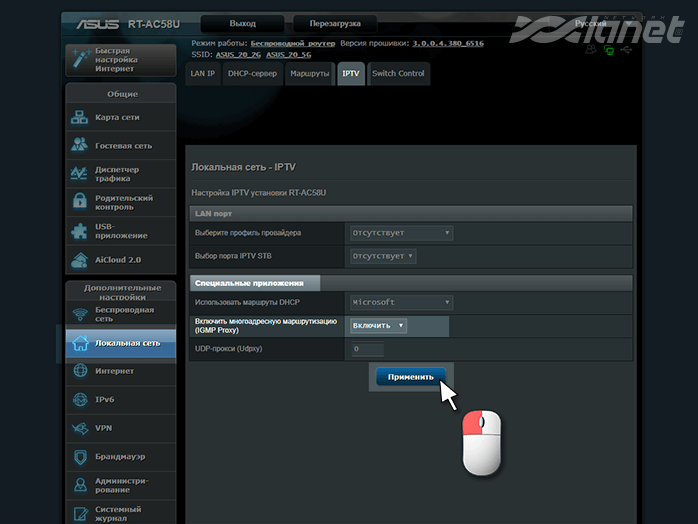
Task: Open the IPTV STB port dropdown
Action: click(x=382, y=256)
